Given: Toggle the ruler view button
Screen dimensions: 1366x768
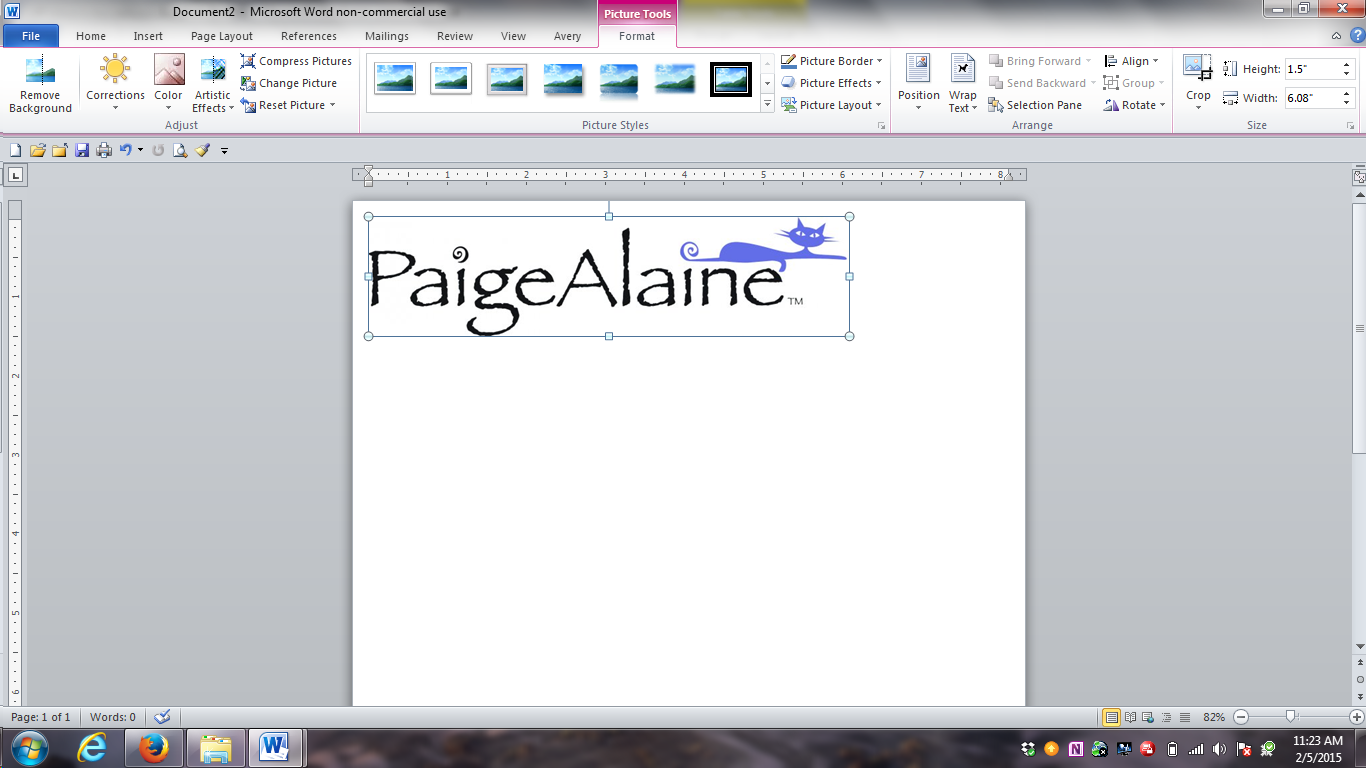Looking at the screenshot, I should click(1359, 177).
